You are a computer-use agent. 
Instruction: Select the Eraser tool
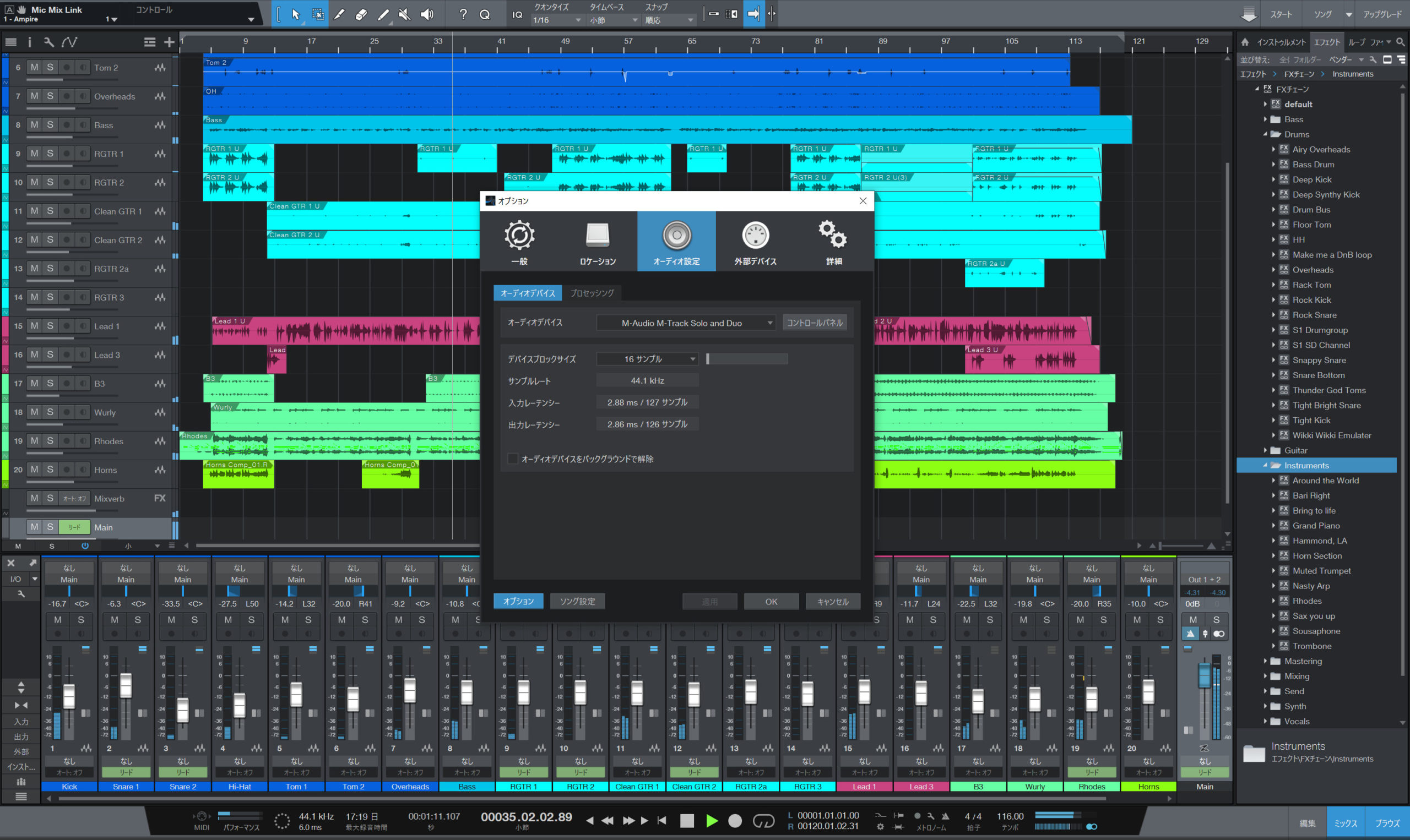click(361, 14)
